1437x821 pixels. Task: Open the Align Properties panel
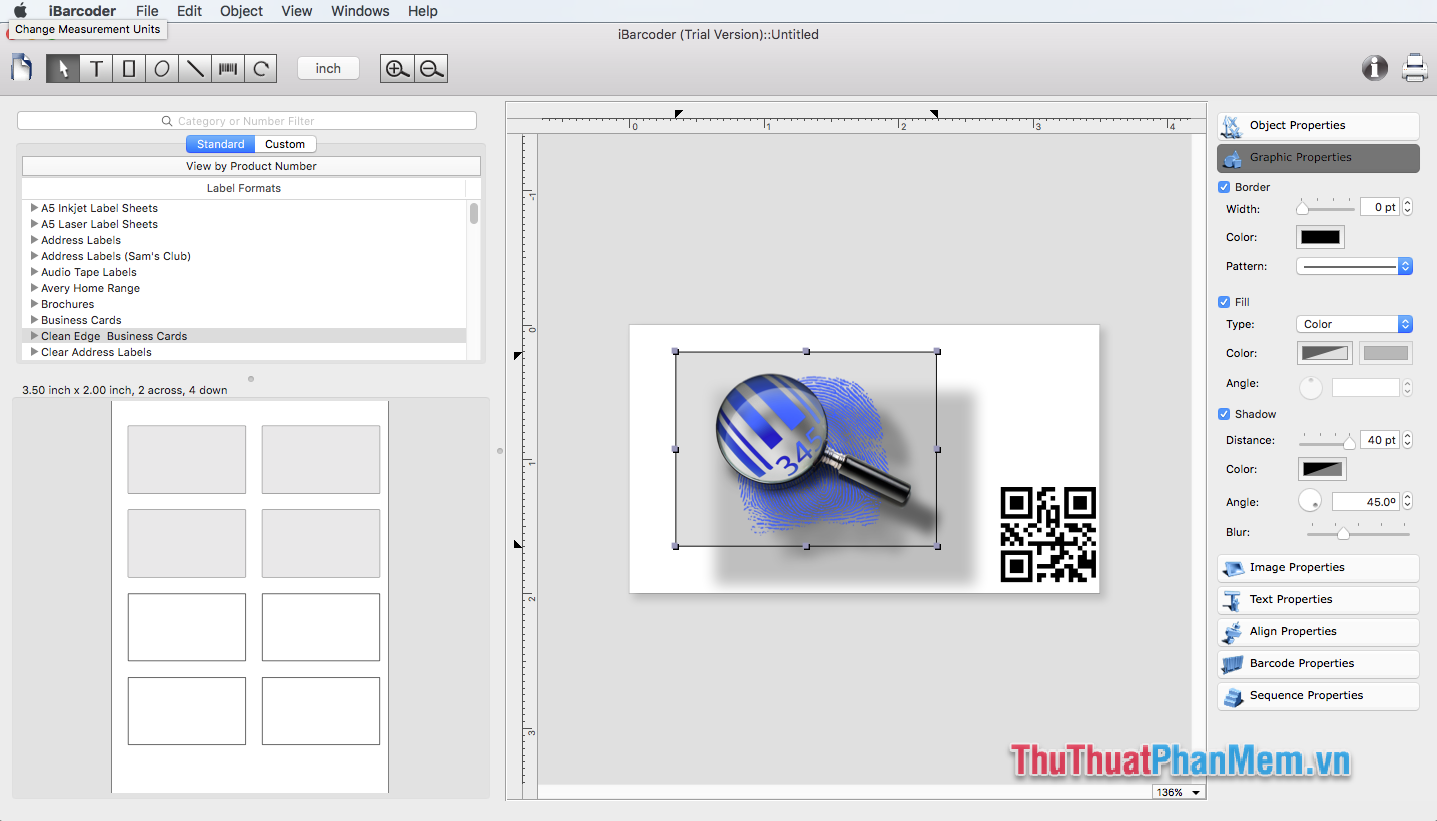coord(1317,631)
